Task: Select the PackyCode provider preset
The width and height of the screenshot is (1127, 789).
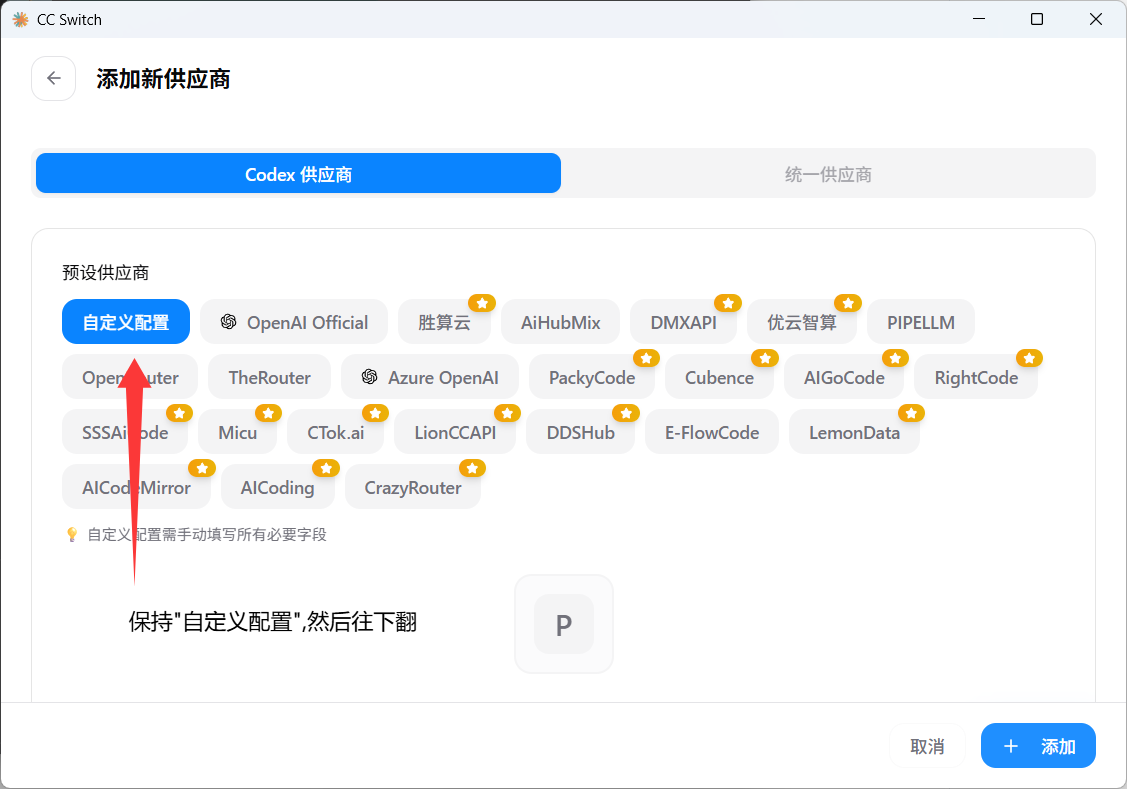Action: point(590,377)
